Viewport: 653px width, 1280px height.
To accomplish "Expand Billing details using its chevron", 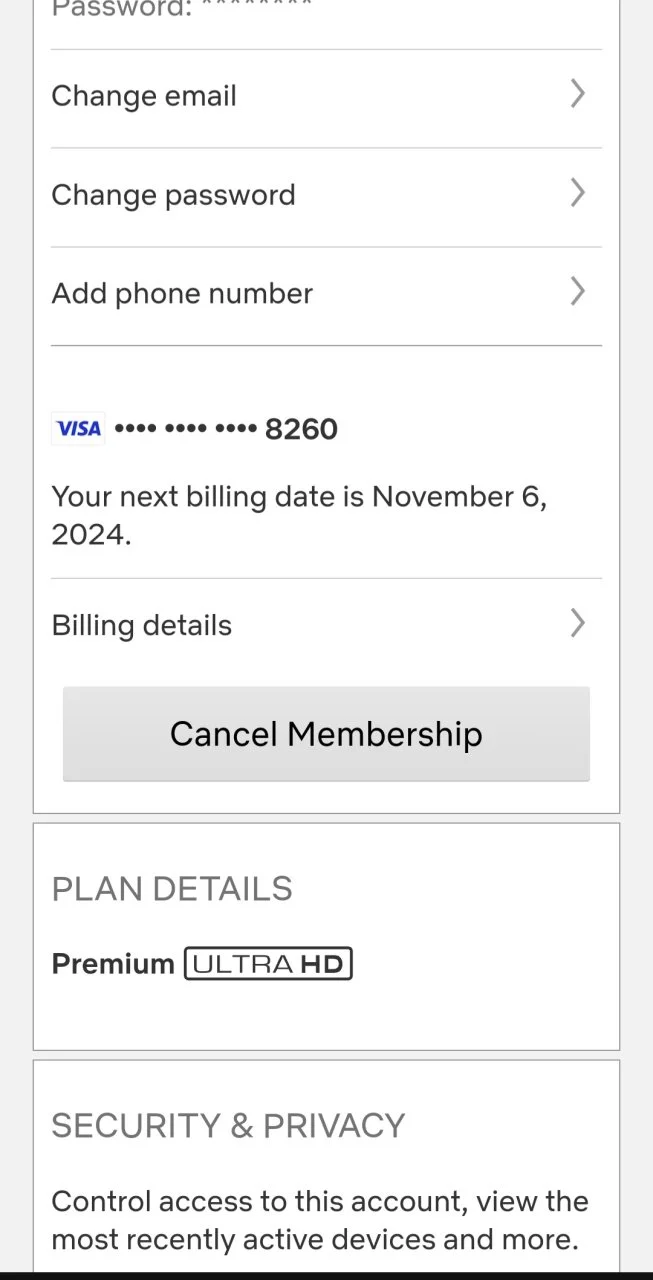I will pos(577,624).
